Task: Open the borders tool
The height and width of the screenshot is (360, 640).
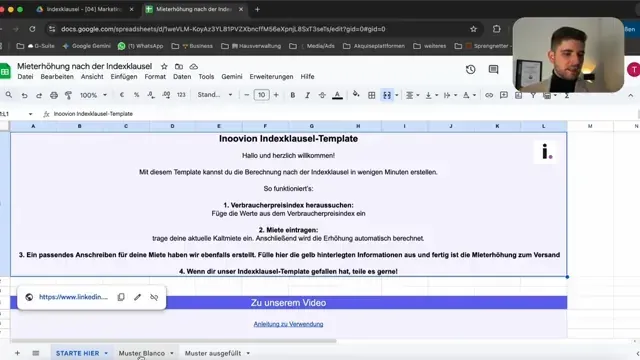Action: coord(371,95)
